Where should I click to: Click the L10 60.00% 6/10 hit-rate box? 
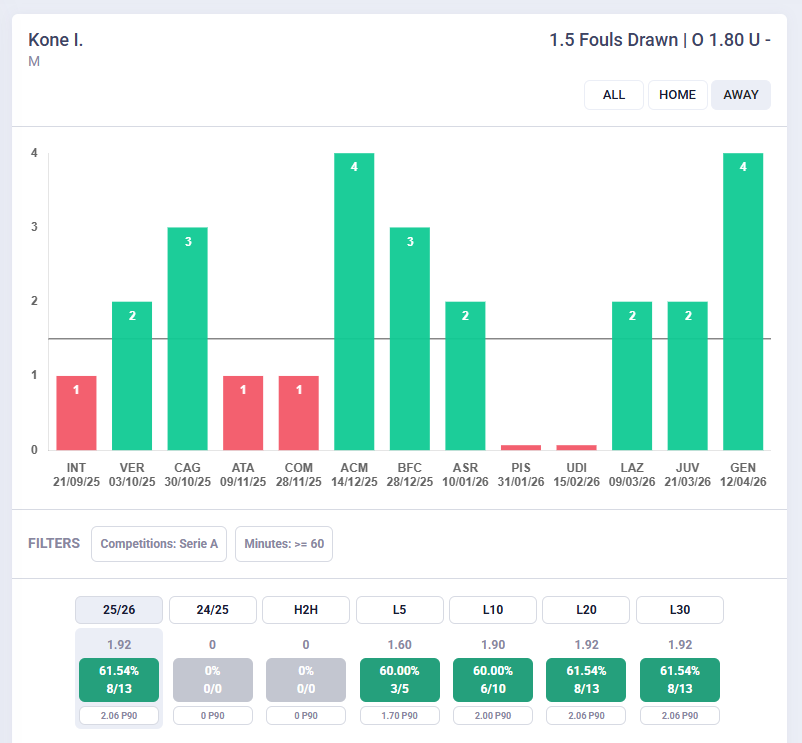(493, 680)
